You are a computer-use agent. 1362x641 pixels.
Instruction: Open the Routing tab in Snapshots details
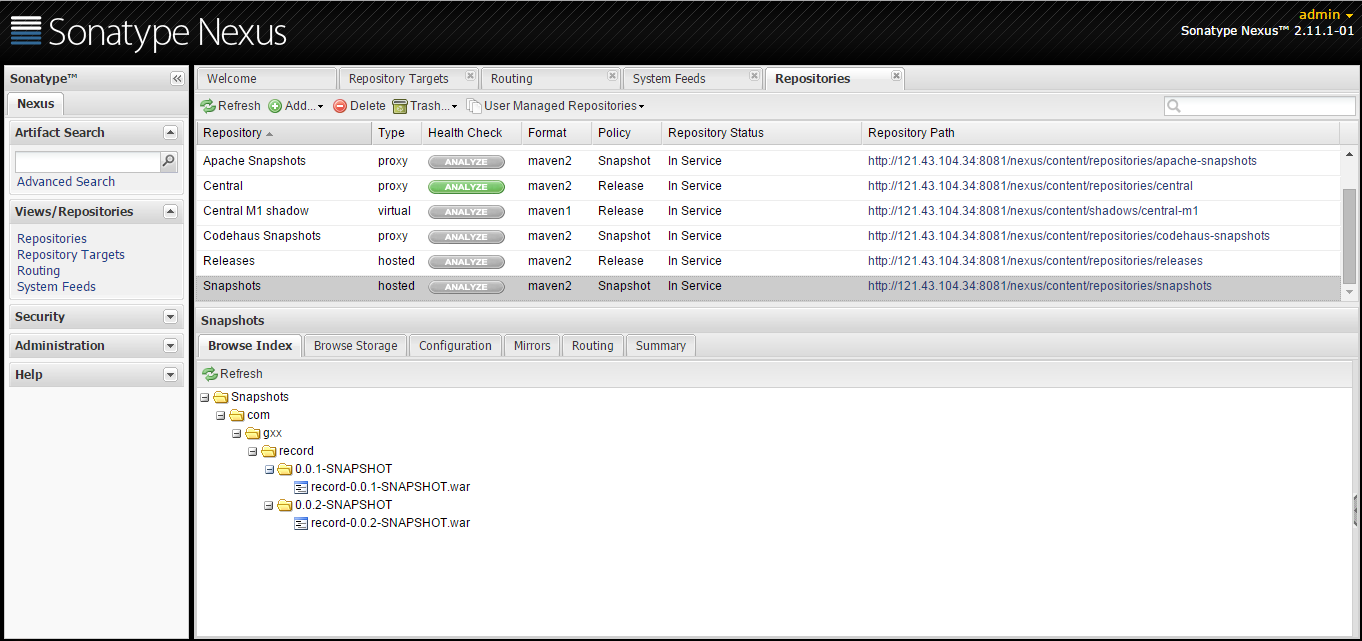pos(593,346)
